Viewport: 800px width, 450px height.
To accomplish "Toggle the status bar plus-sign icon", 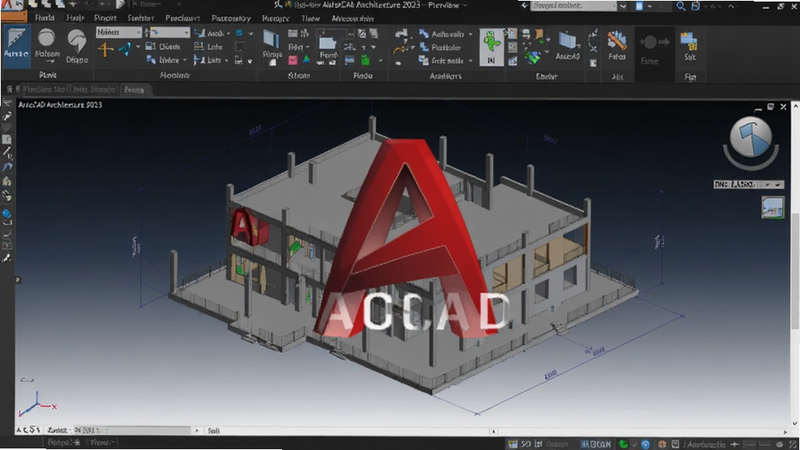I will (x=734, y=444).
